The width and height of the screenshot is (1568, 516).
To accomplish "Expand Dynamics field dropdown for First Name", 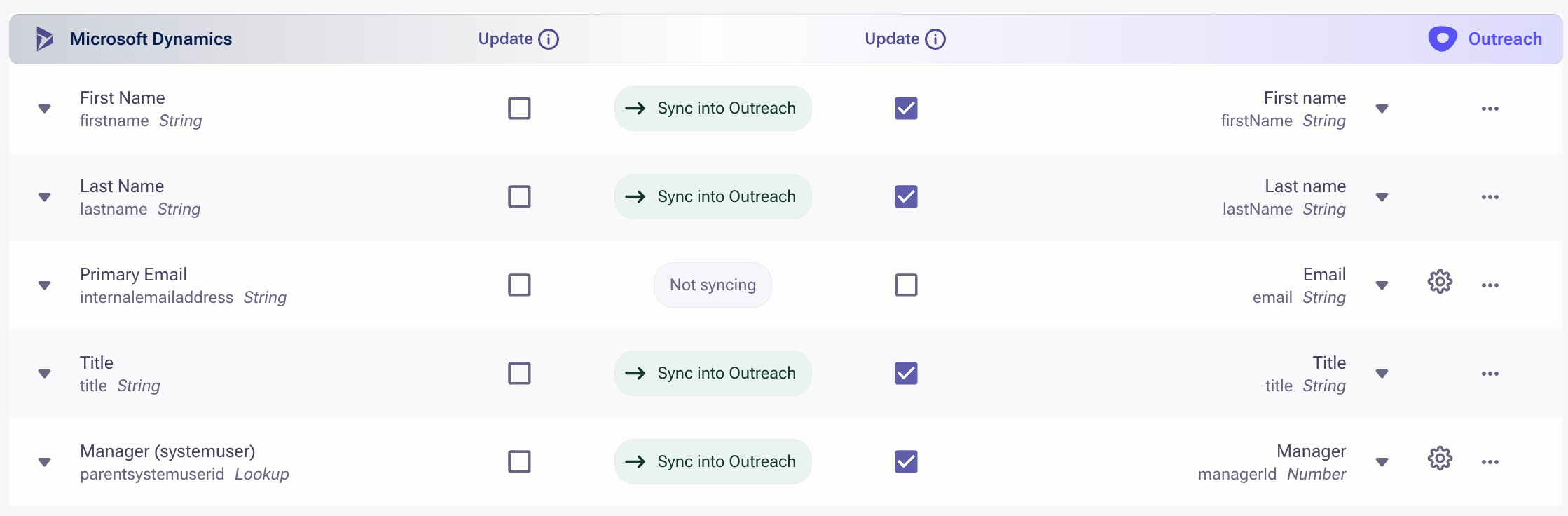I will click(44, 109).
